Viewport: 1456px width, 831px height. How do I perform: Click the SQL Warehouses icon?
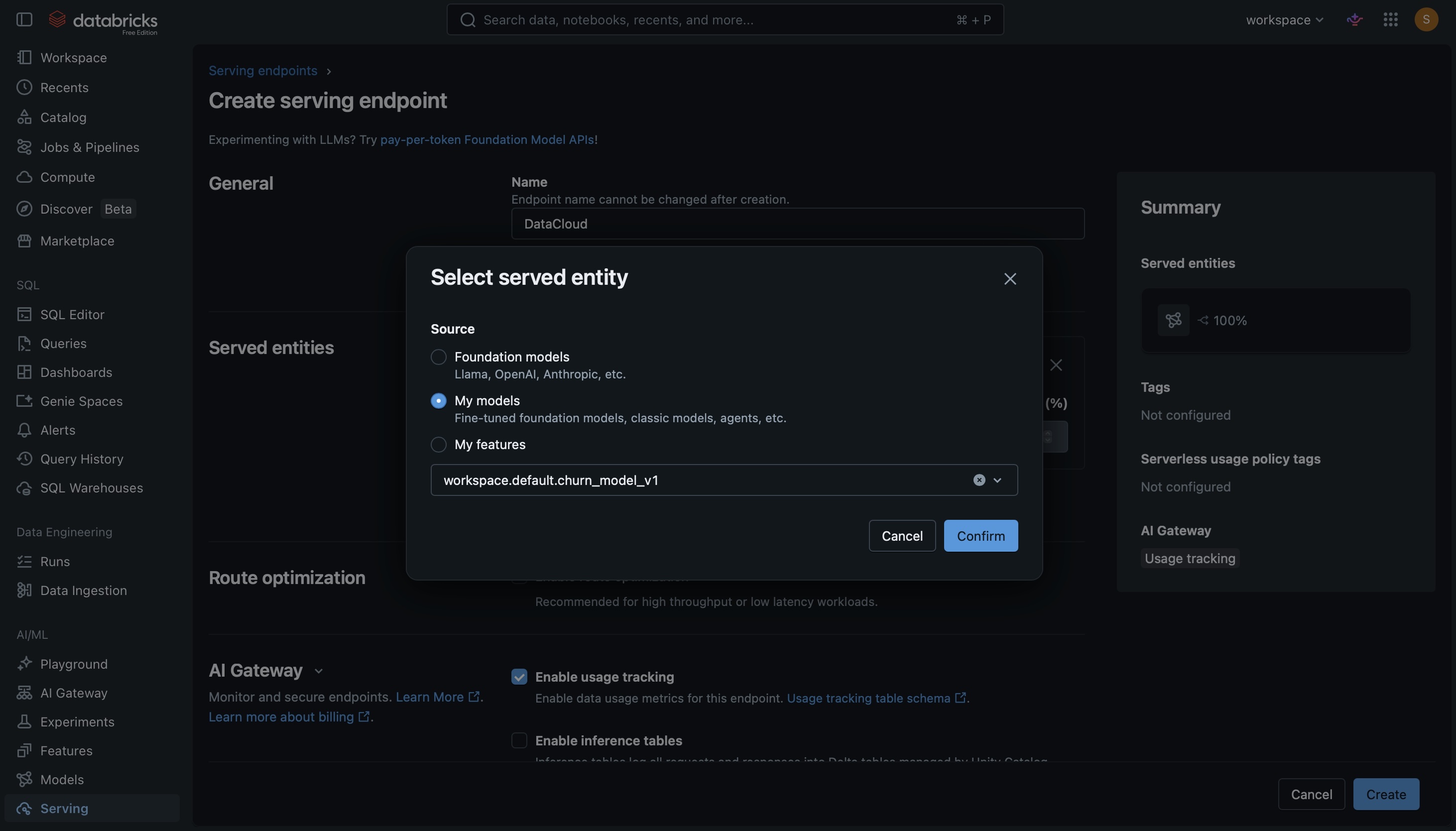pos(24,488)
